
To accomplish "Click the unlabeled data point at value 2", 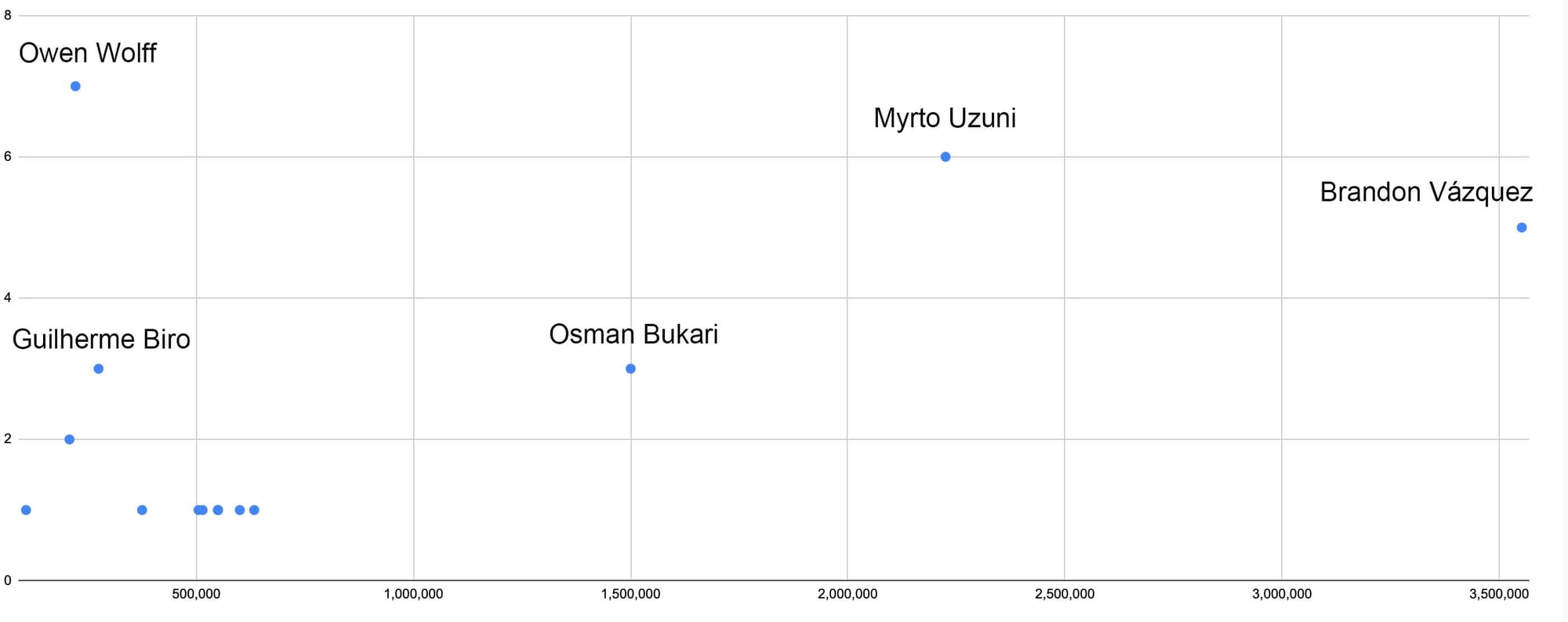I will tap(69, 439).
